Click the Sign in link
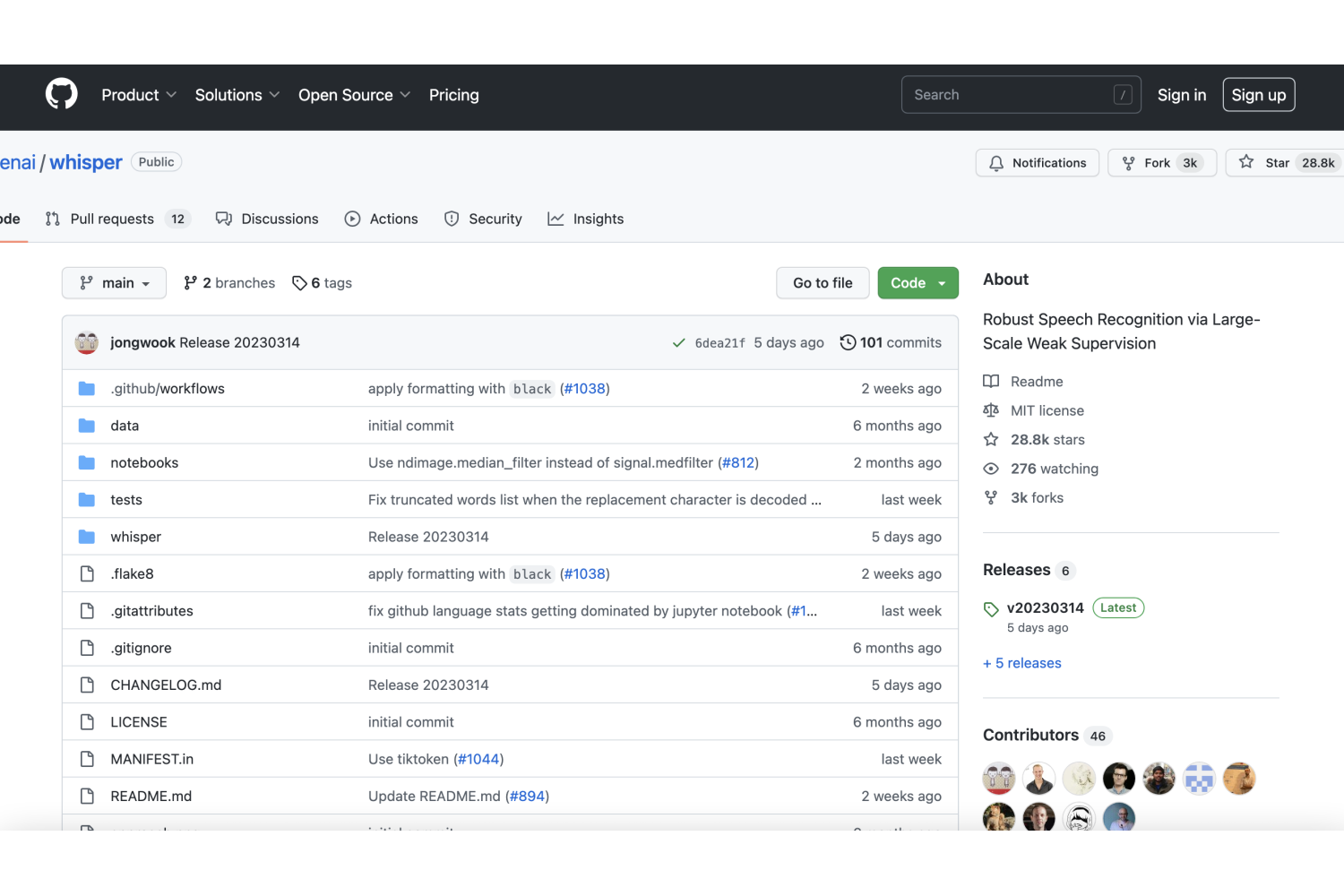 tap(1182, 95)
